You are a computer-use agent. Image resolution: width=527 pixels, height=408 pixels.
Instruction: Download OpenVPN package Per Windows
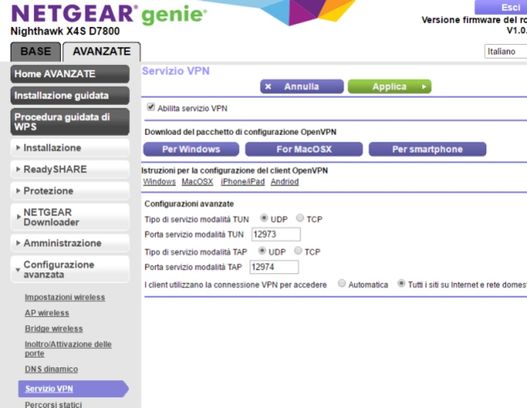(x=191, y=149)
